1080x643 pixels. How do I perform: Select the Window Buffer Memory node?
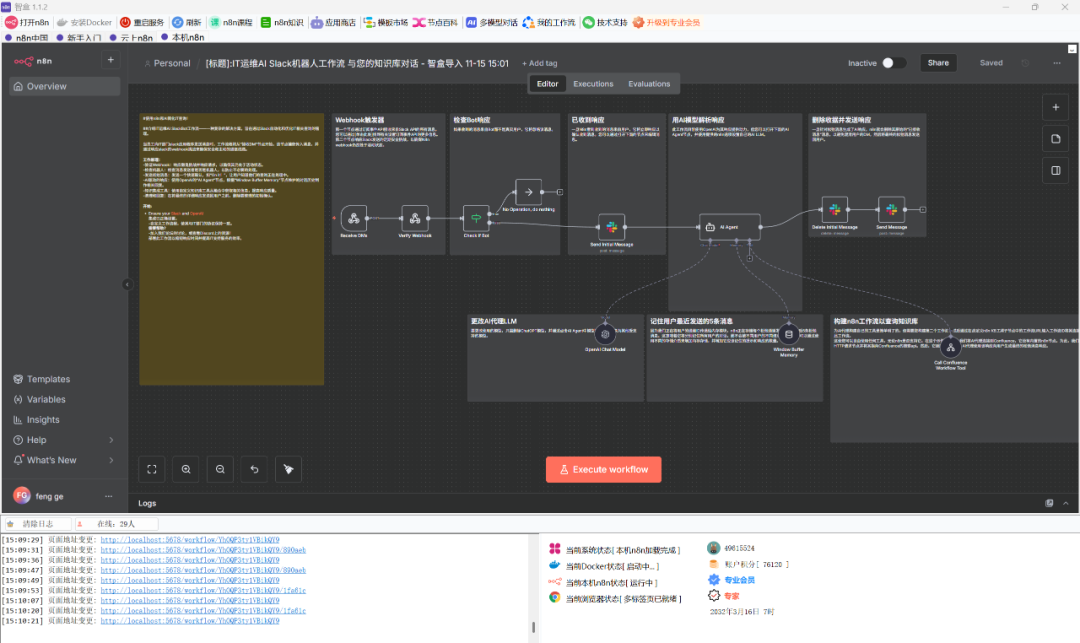click(x=789, y=335)
